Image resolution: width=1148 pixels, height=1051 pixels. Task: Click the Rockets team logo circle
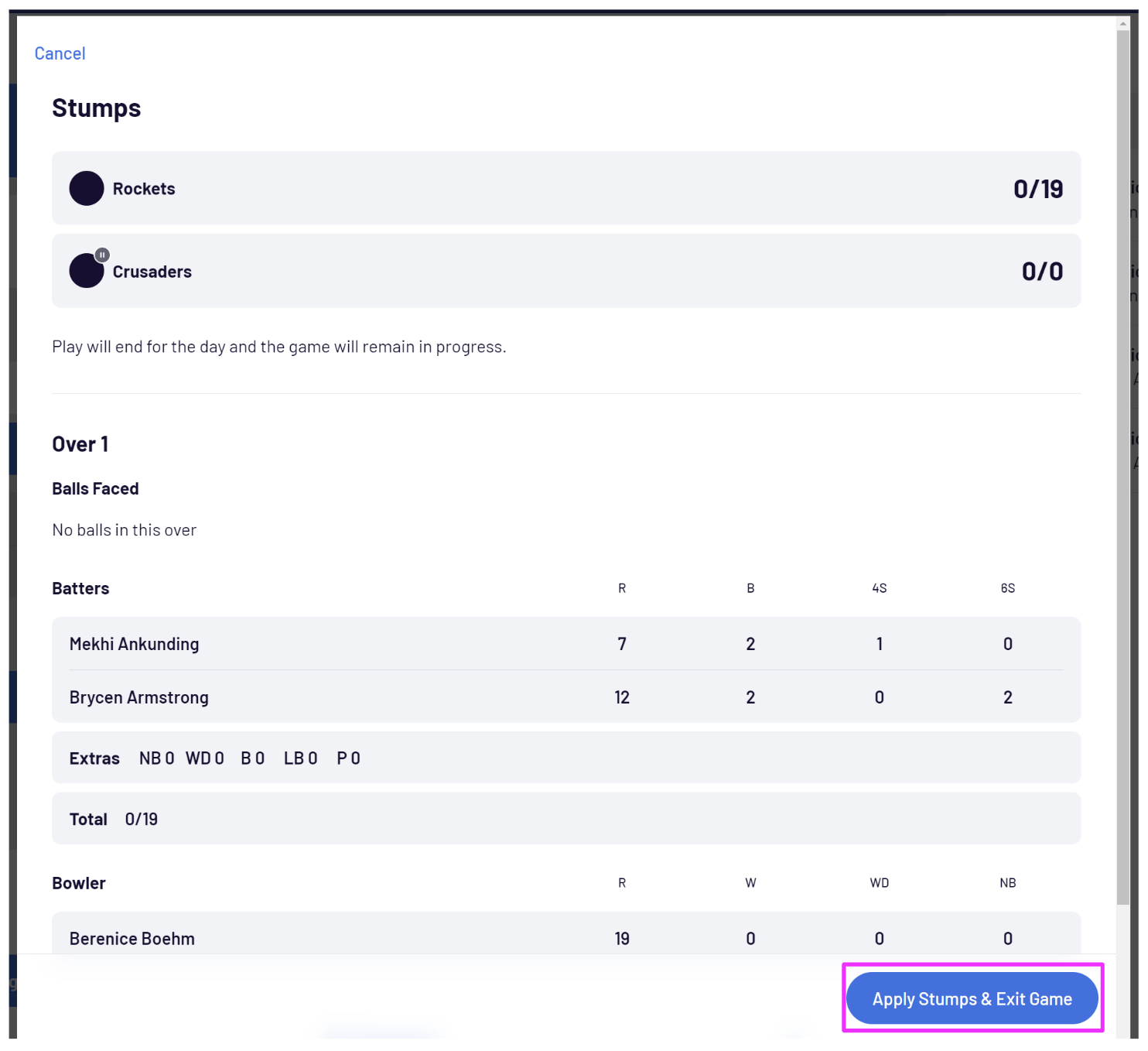click(87, 188)
